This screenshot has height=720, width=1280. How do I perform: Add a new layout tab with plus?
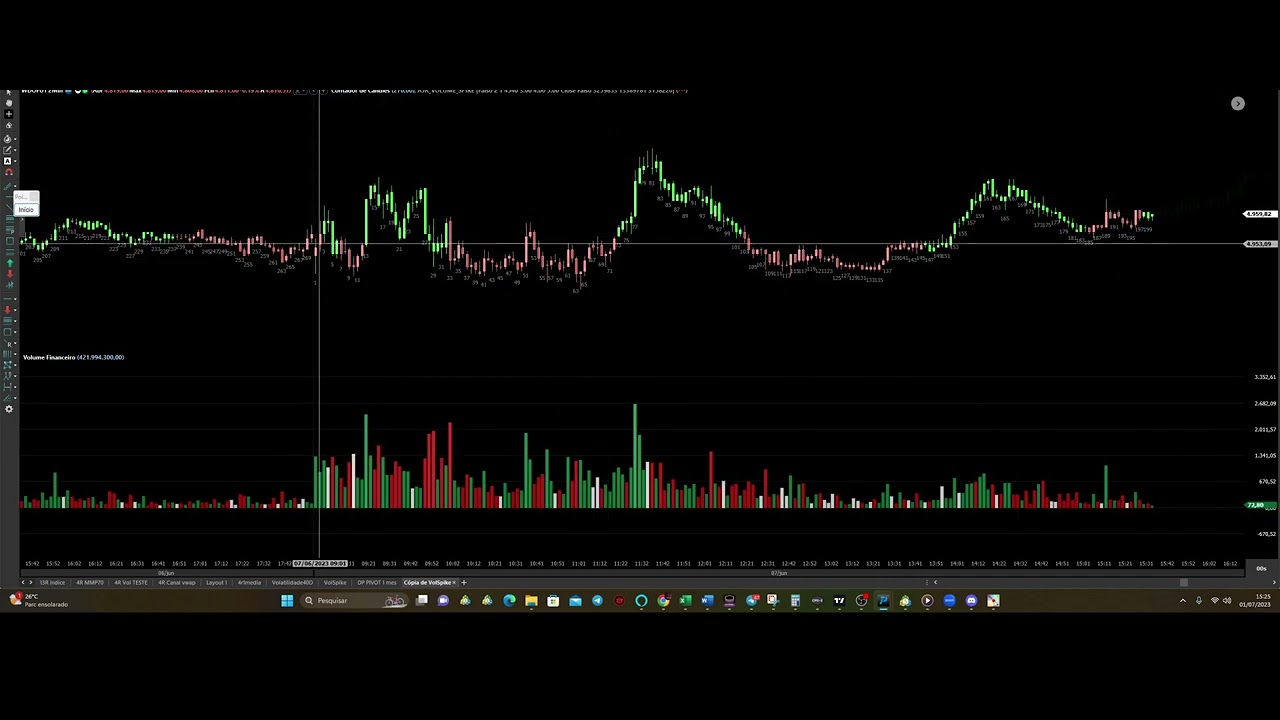pos(464,582)
